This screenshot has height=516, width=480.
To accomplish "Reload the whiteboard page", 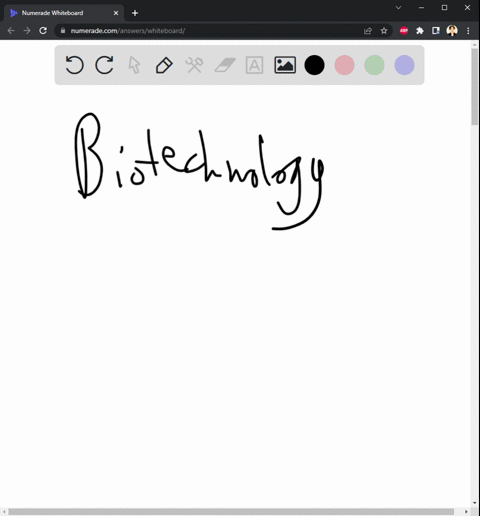I will (x=43, y=31).
